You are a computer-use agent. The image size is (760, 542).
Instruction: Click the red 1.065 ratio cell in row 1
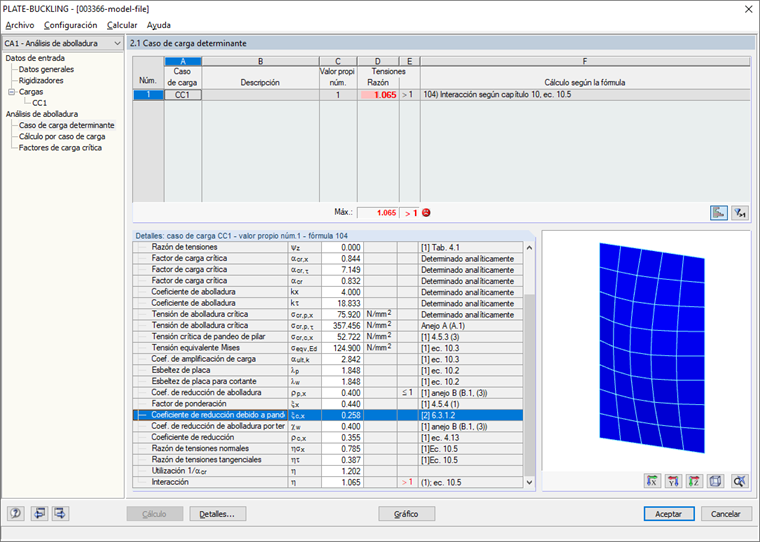pyautogui.click(x=378, y=95)
